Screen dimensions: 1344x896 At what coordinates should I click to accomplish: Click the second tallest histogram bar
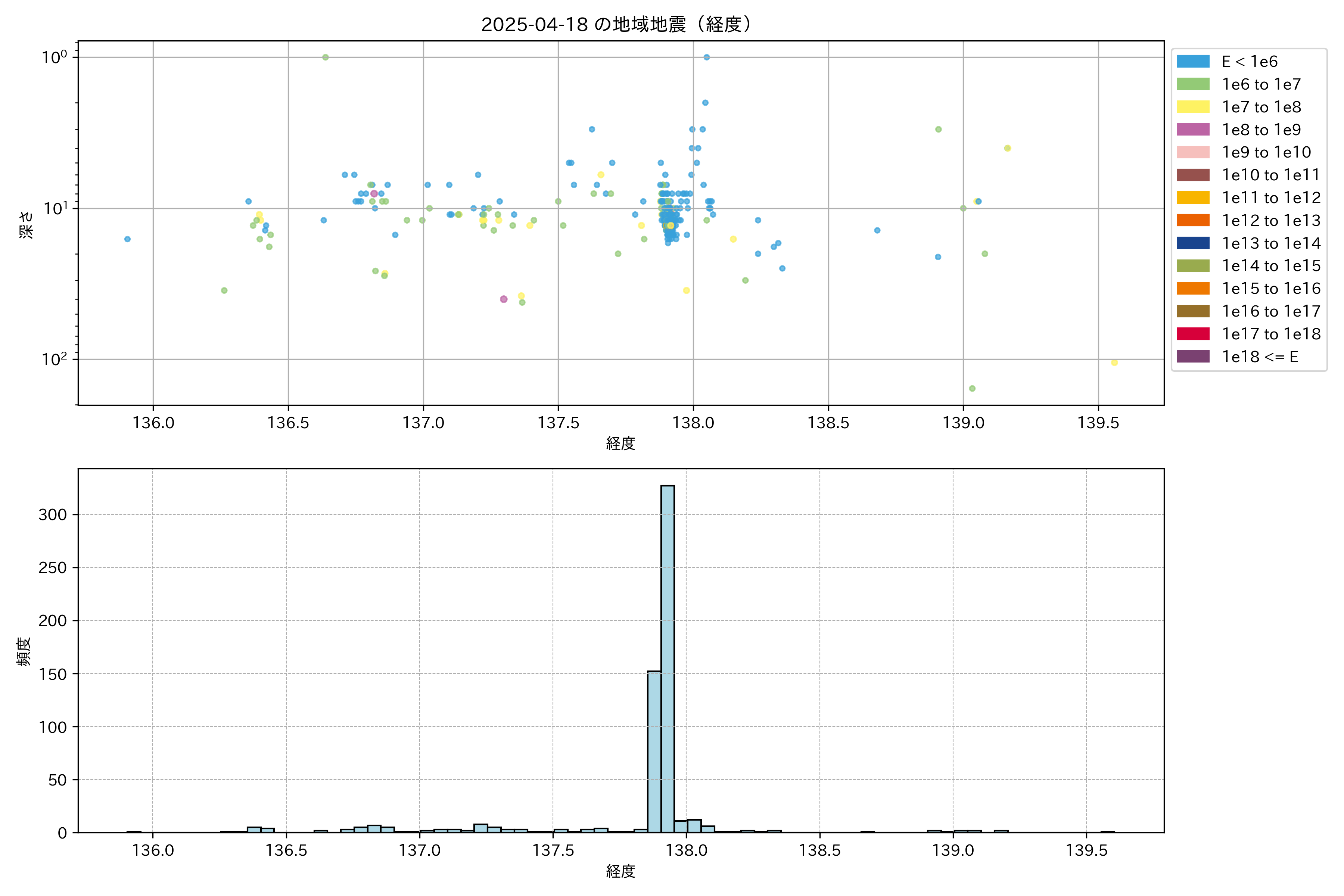[654, 752]
